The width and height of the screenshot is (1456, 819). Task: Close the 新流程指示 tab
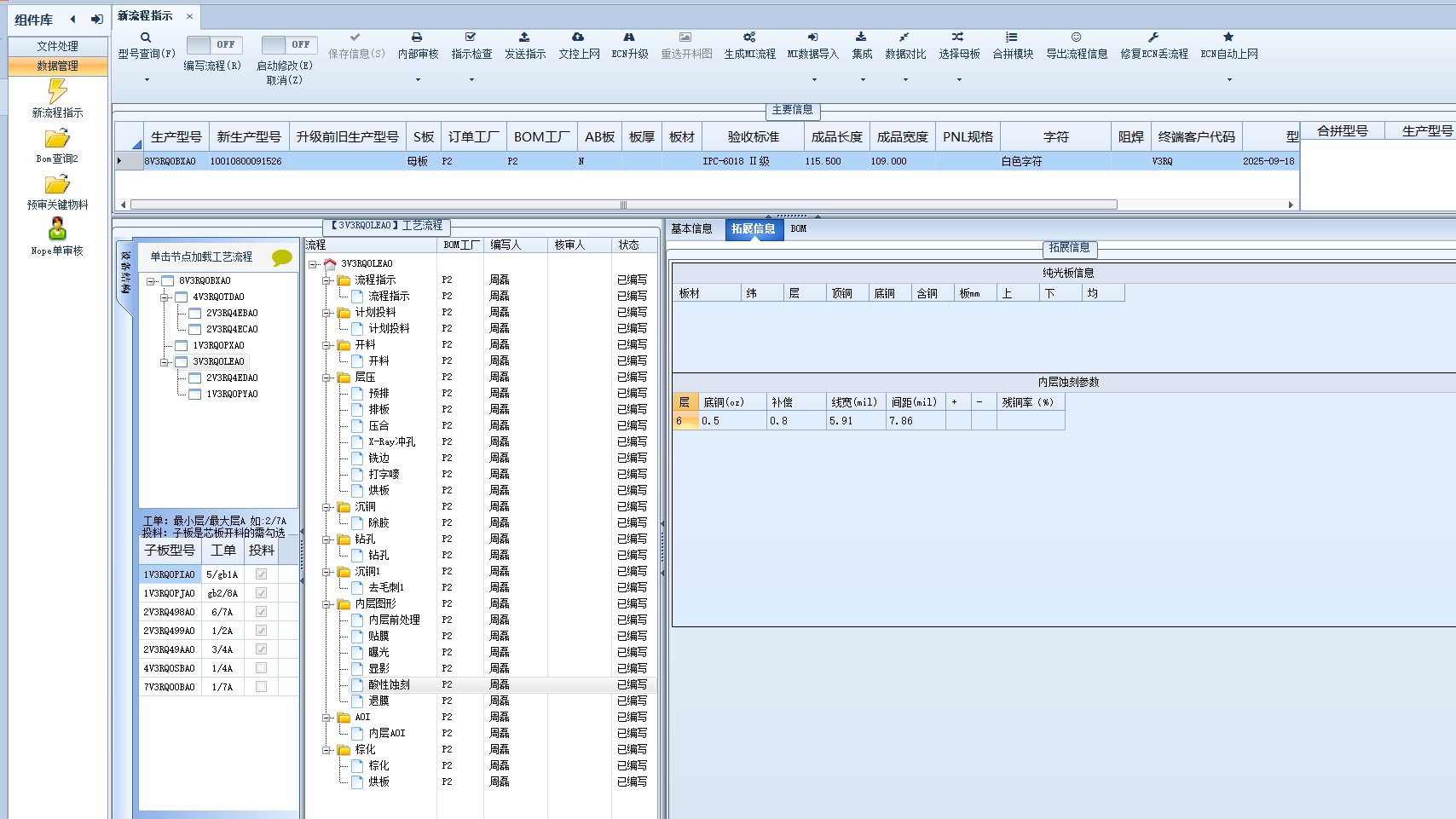(189, 16)
